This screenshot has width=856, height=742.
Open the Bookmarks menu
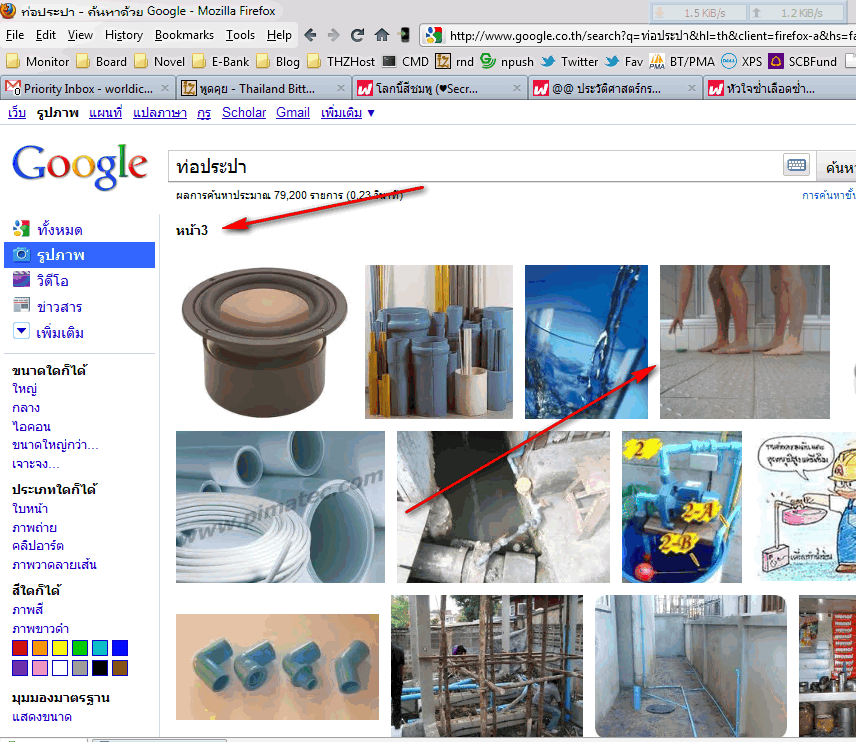[185, 35]
